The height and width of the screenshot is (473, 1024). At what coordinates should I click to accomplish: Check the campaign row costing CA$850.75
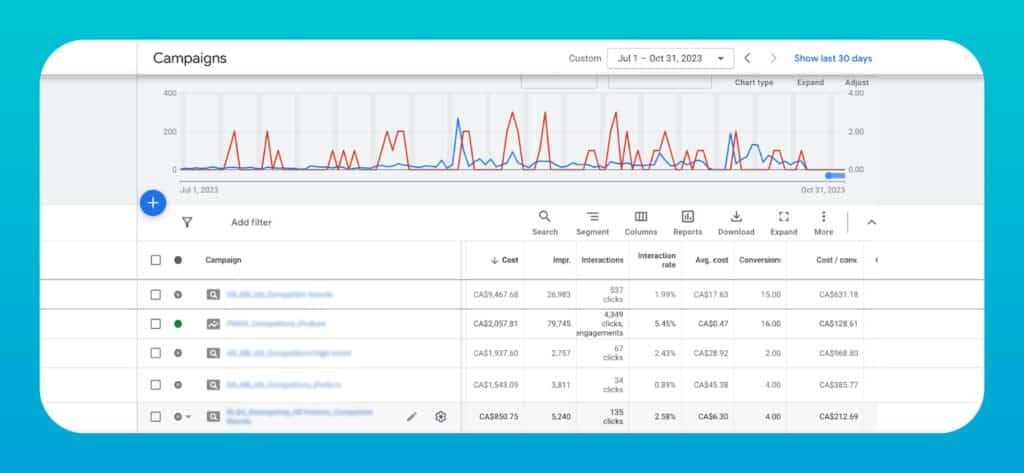pos(155,417)
